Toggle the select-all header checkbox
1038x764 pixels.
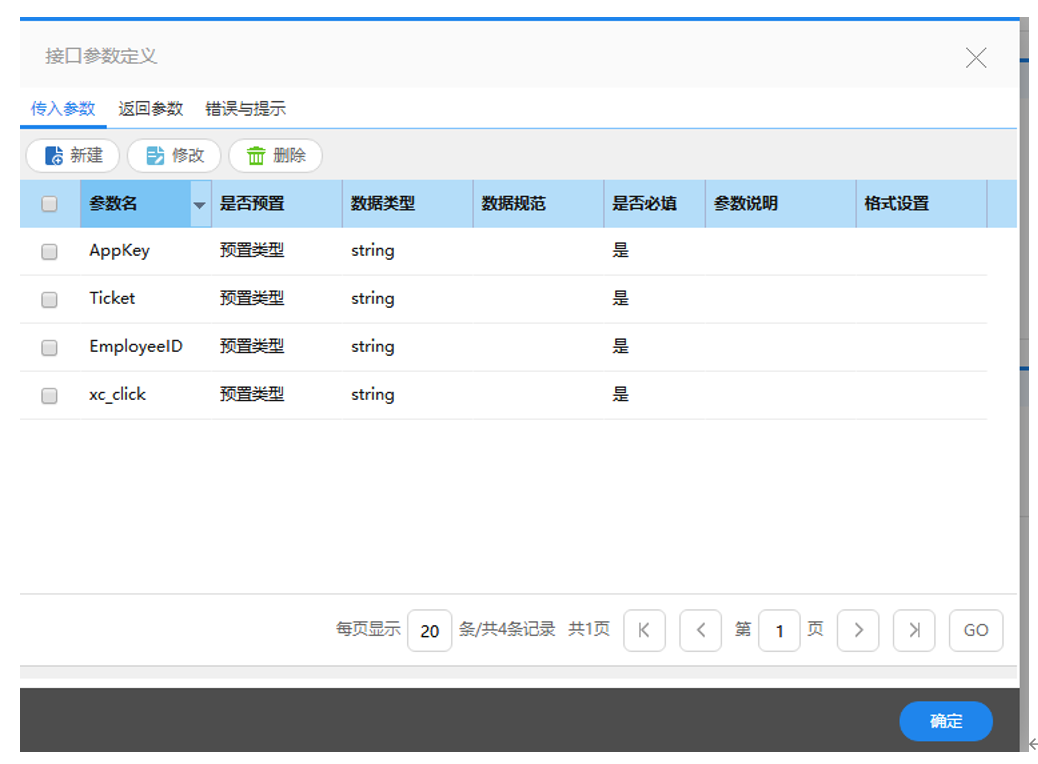coord(49,204)
